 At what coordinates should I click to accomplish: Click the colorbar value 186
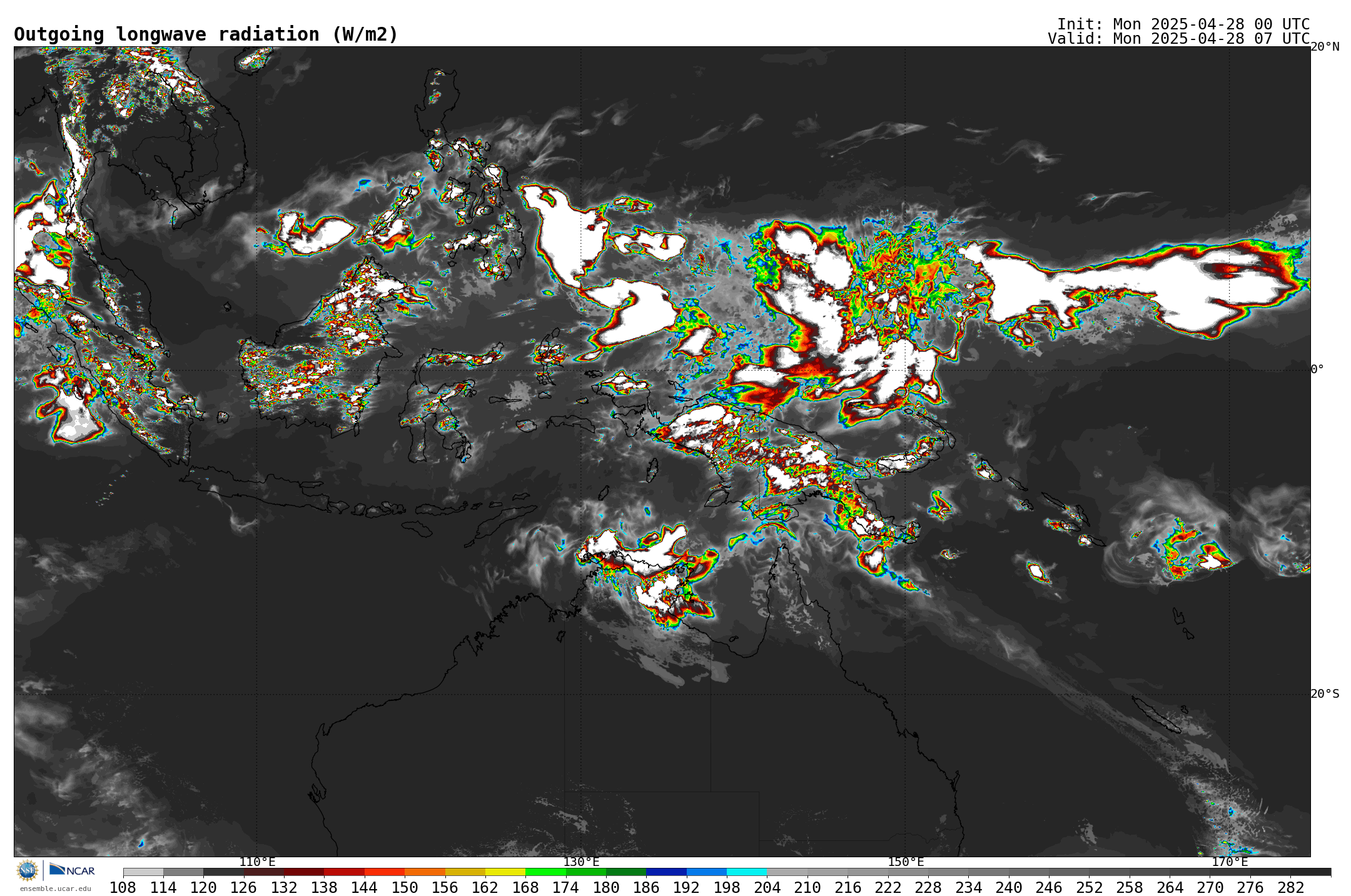[x=646, y=888]
